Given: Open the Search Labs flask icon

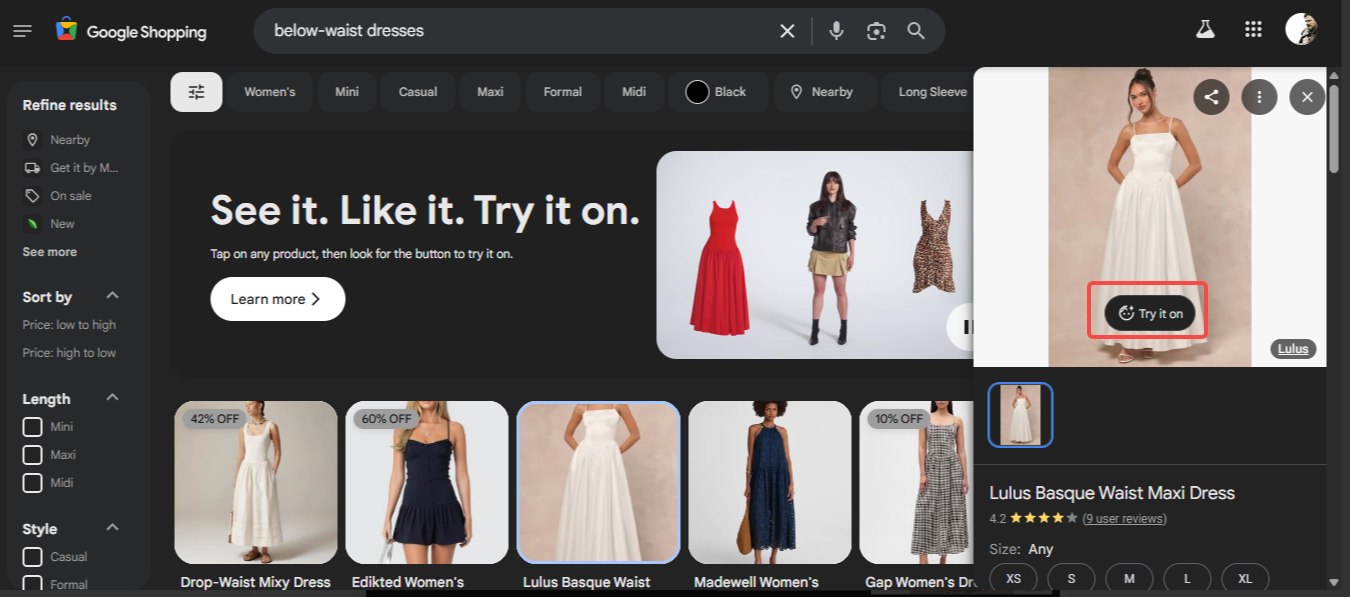Looking at the screenshot, I should pos(1204,29).
